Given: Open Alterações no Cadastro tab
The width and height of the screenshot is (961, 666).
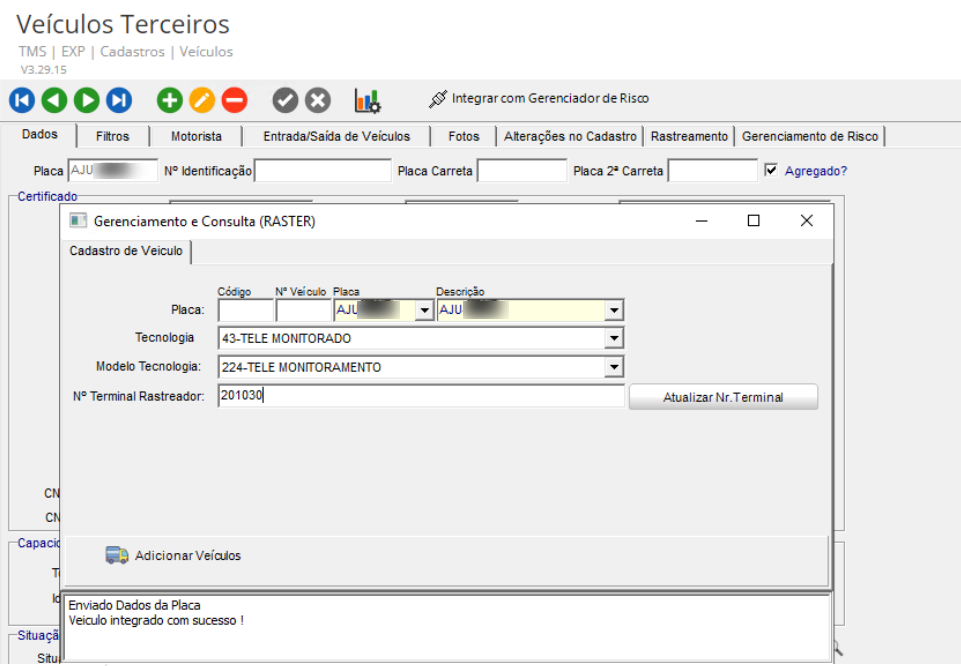Looking at the screenshot, I should [x=570, y=136].
